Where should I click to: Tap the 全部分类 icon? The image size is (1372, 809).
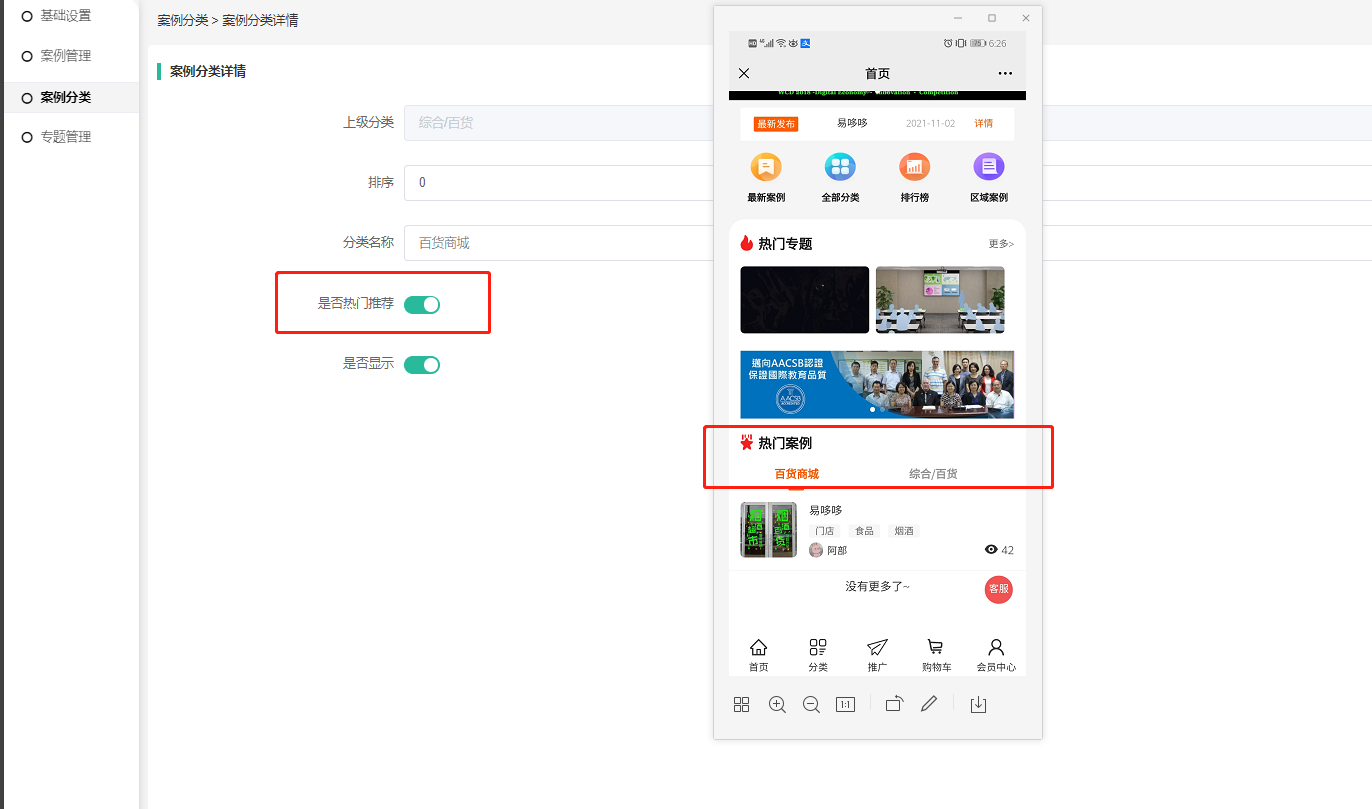[840, 168]
